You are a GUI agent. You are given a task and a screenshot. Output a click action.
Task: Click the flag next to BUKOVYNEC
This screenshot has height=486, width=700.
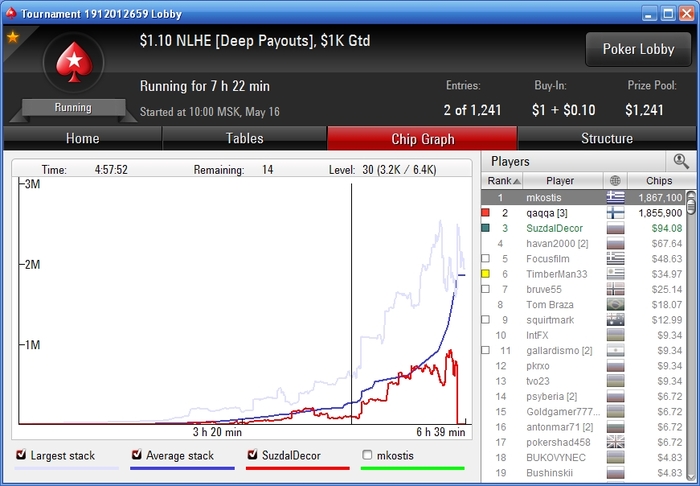[x=615, y=457]
